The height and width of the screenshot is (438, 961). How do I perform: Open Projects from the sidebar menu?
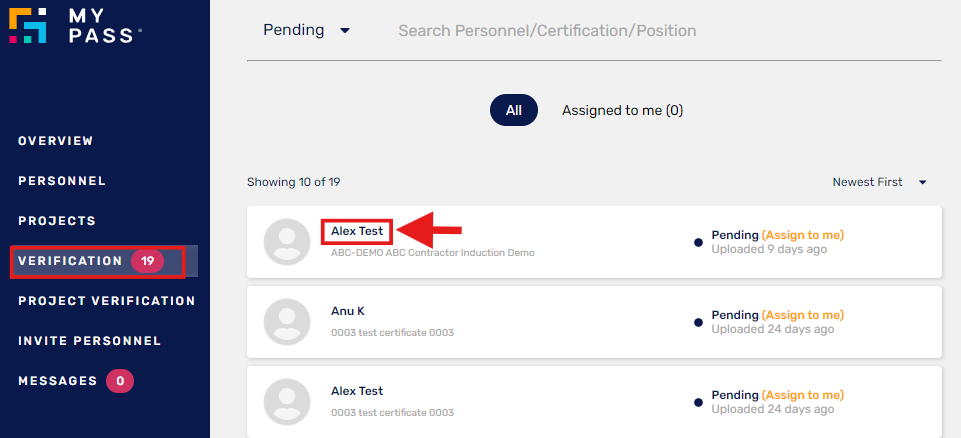pyautogui.click(x=57, y=221)
